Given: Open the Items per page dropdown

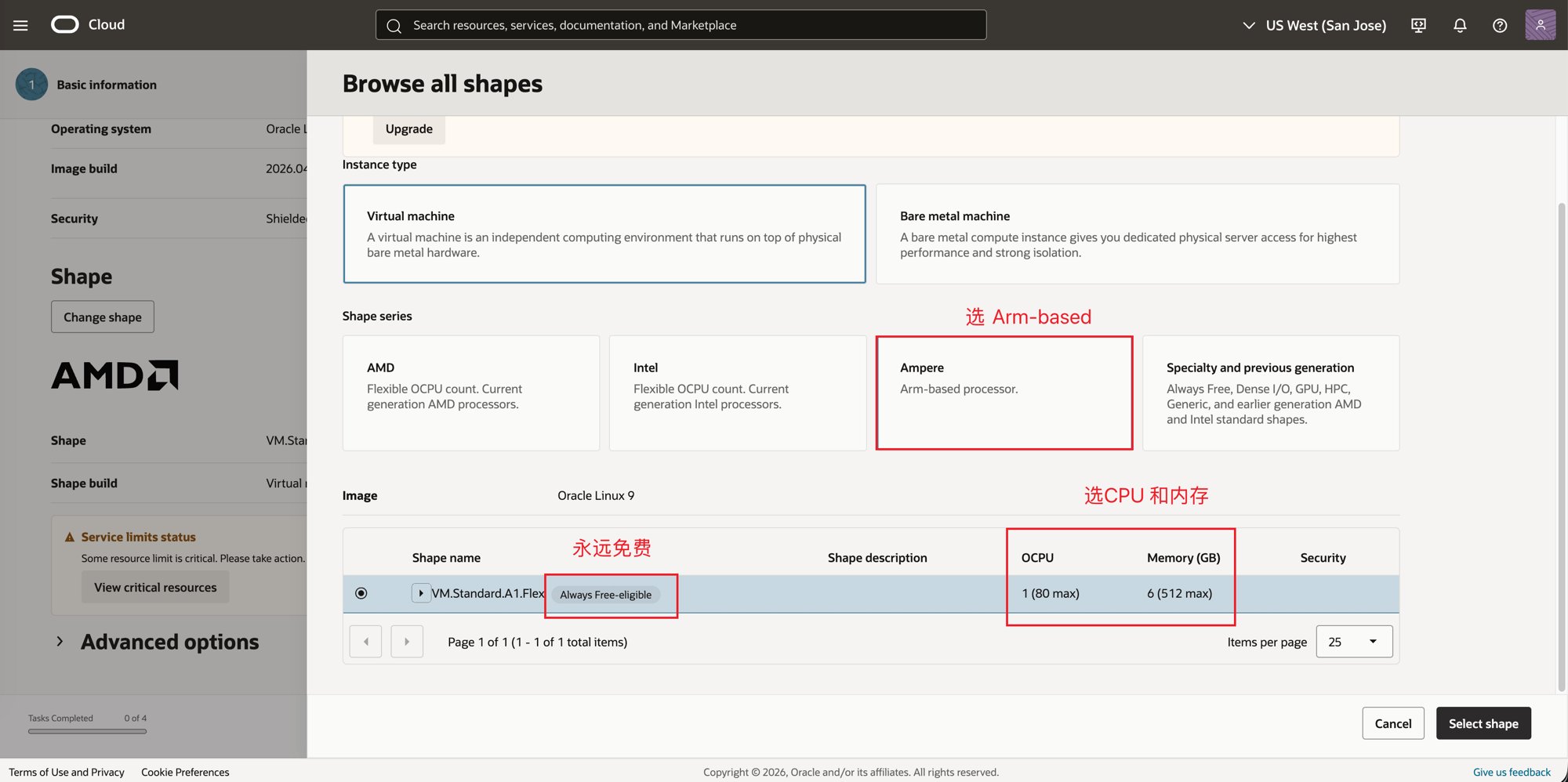Looking at the screenshot, I should pyautogui.click(x=1354, y=642).
